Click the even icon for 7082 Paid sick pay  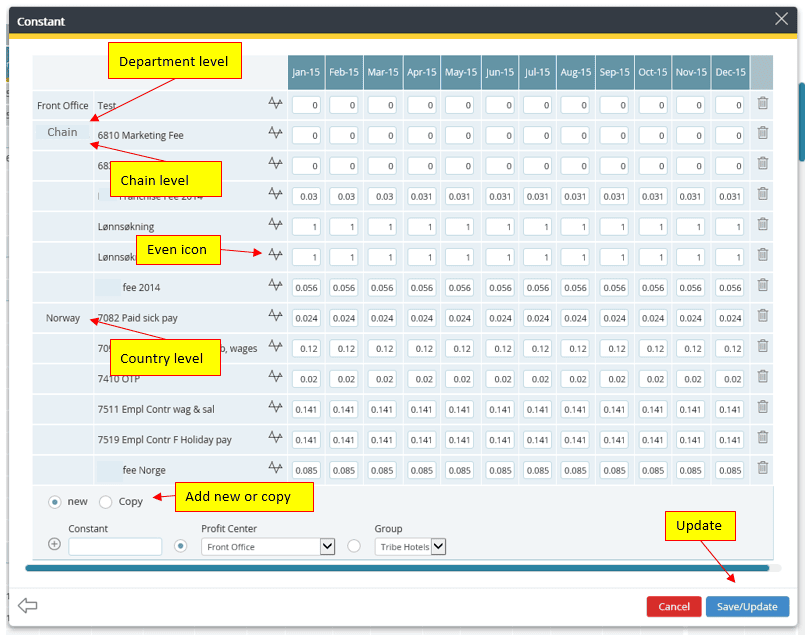pos(275,316)
